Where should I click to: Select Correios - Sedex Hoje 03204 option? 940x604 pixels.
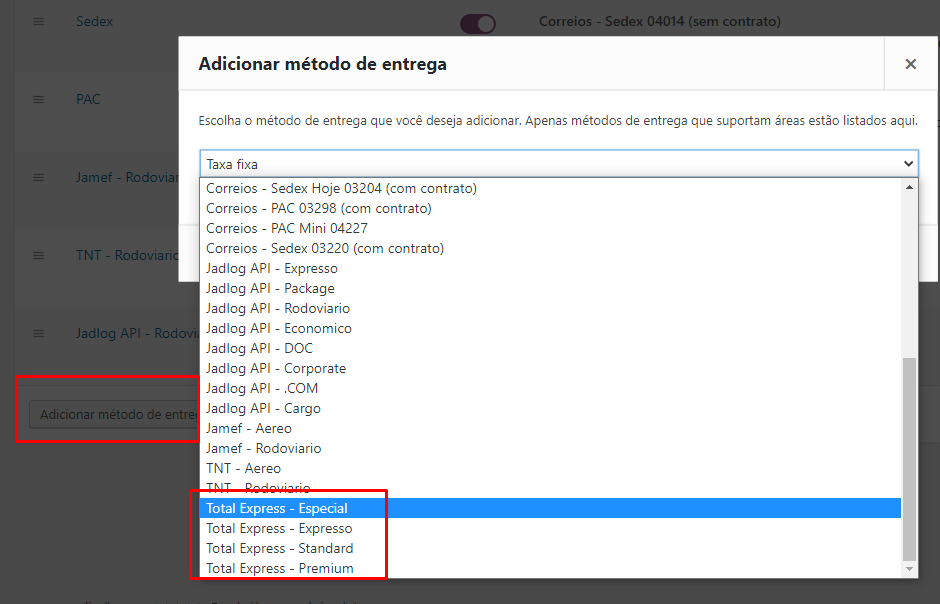click(550, 188)
